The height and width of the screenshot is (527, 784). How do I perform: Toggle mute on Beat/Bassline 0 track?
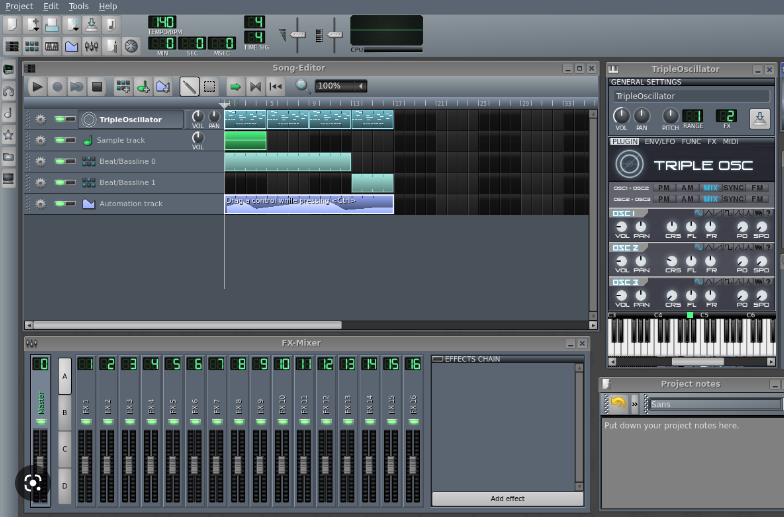point(61,161)
